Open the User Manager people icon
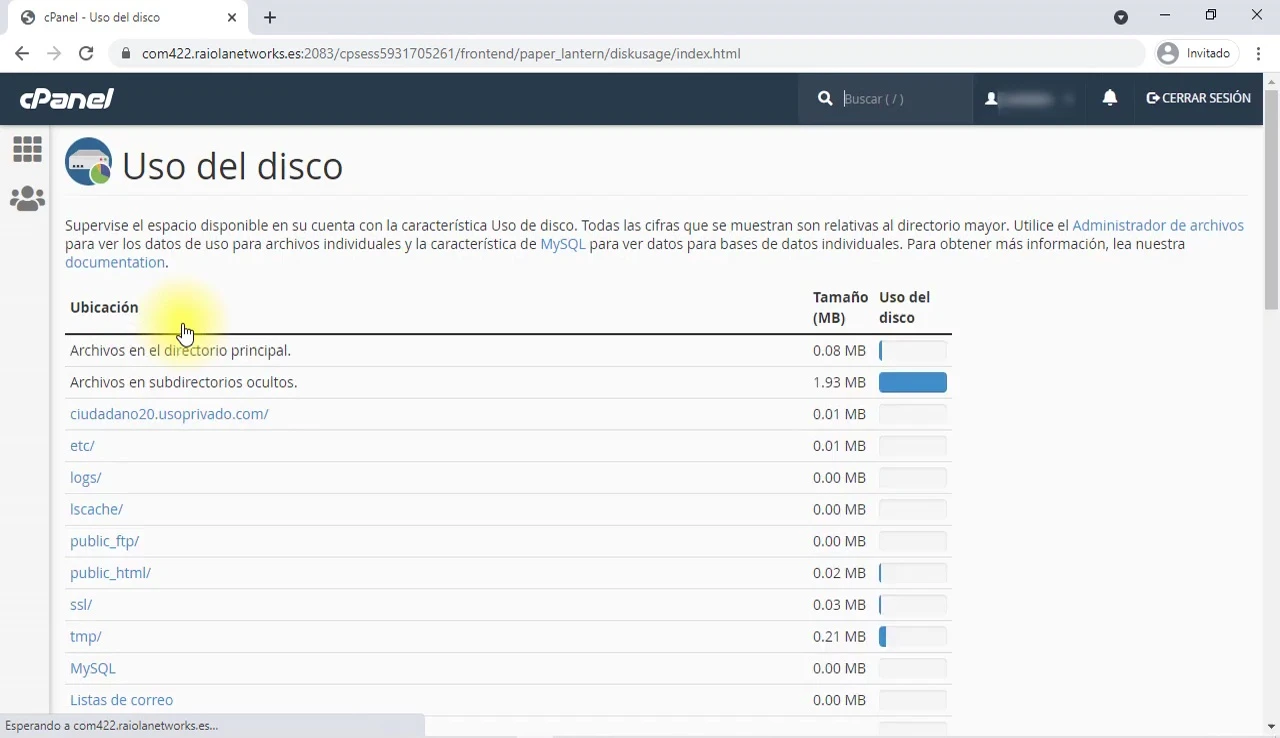 coord(27,199)
